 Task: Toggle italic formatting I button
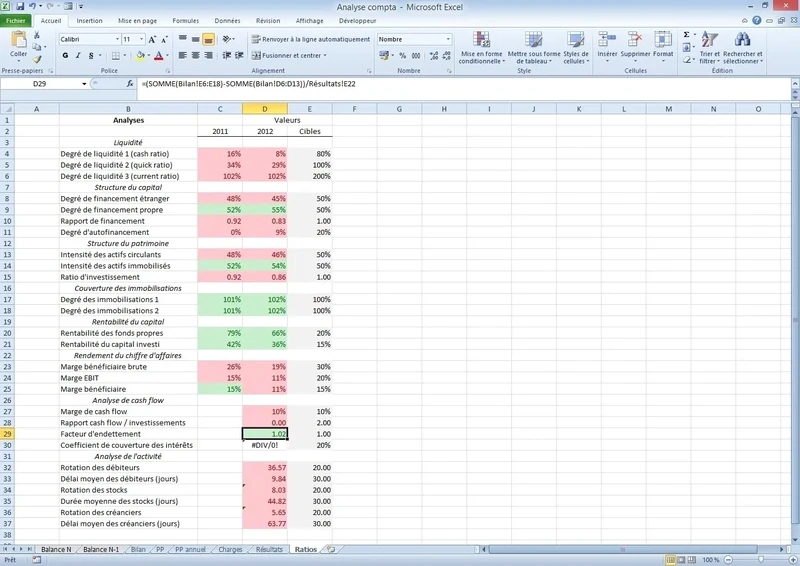pos(78,55)
